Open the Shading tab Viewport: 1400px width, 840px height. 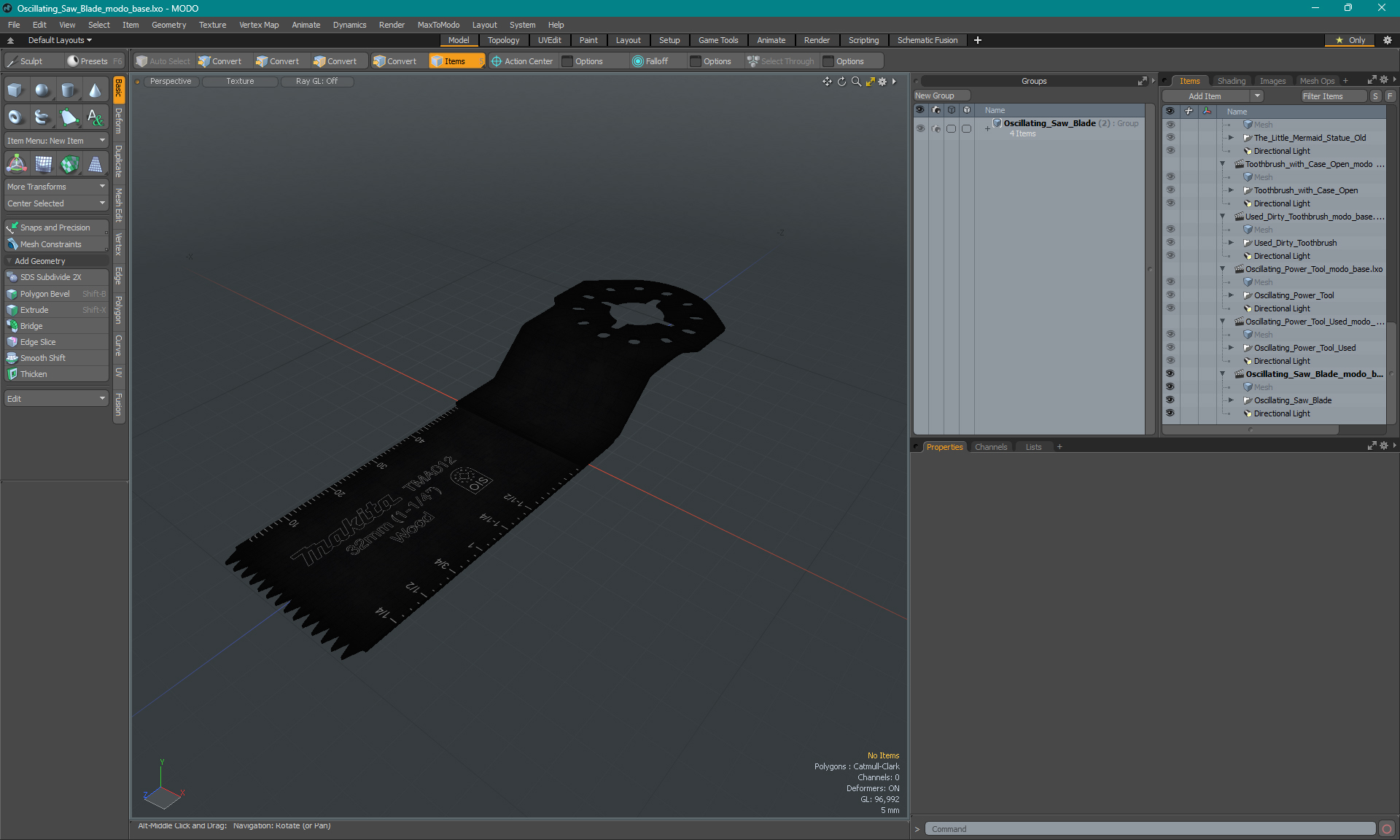[1232, 81]
